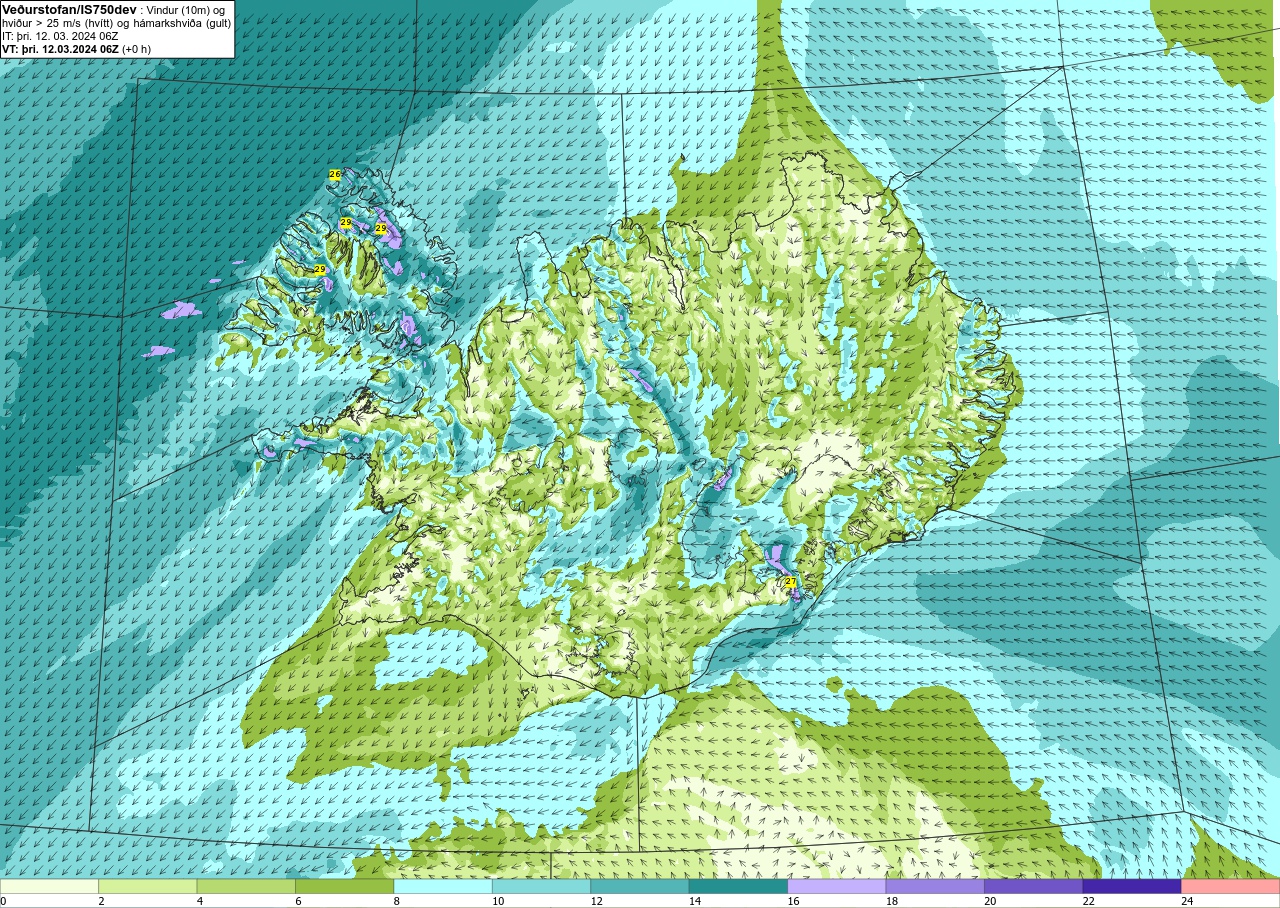Select the 22–24 m/s dark indigo legend swatch
The image size is (1280, 908).
1132,886
